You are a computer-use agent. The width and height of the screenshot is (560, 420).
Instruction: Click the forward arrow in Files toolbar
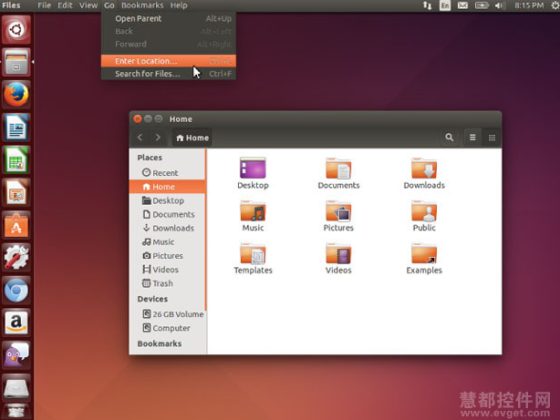[x=158, y=138]
